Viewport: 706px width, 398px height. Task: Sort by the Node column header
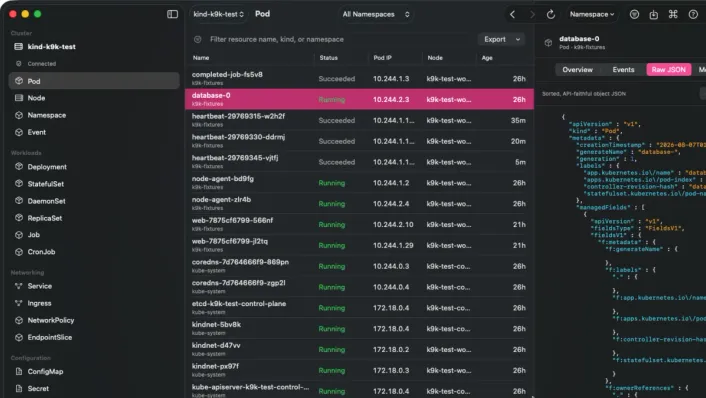[435, 58]
